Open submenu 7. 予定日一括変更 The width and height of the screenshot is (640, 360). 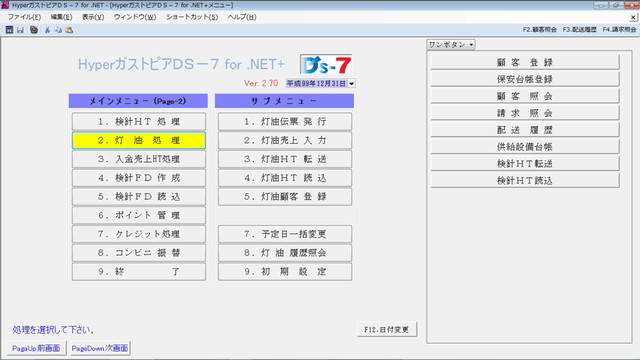point(285,234)
